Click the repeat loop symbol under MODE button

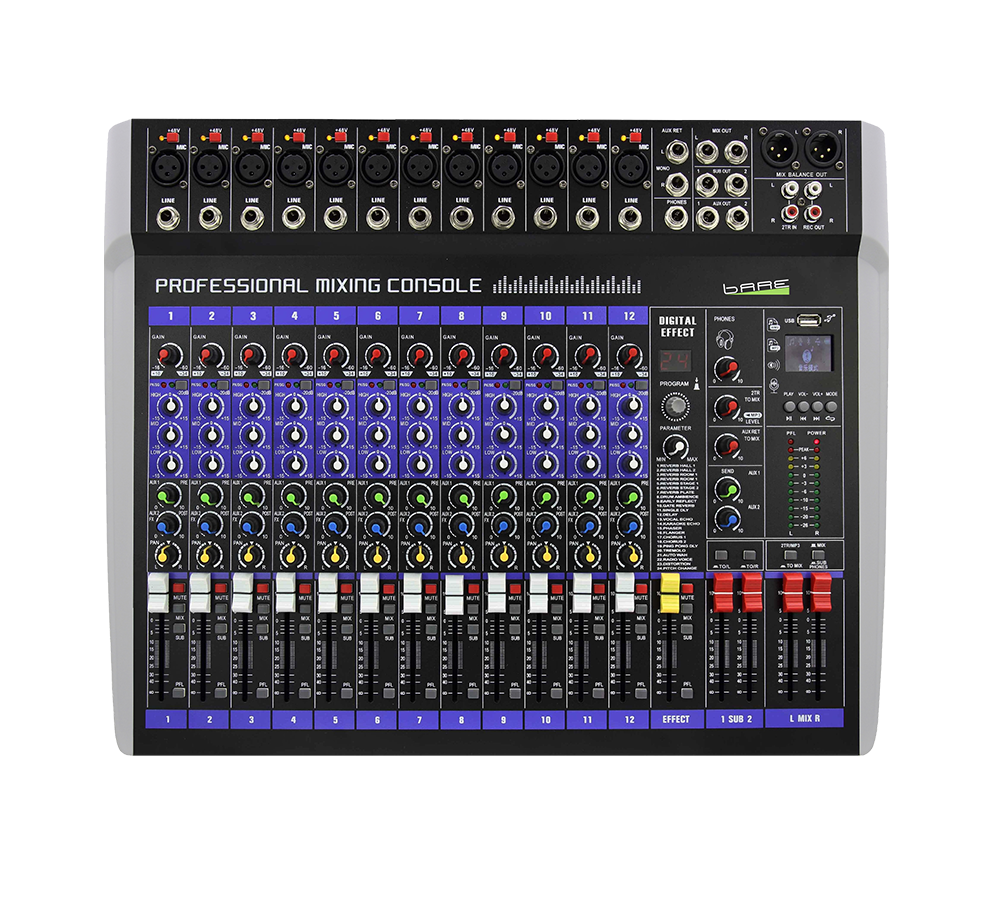point(831,418)
